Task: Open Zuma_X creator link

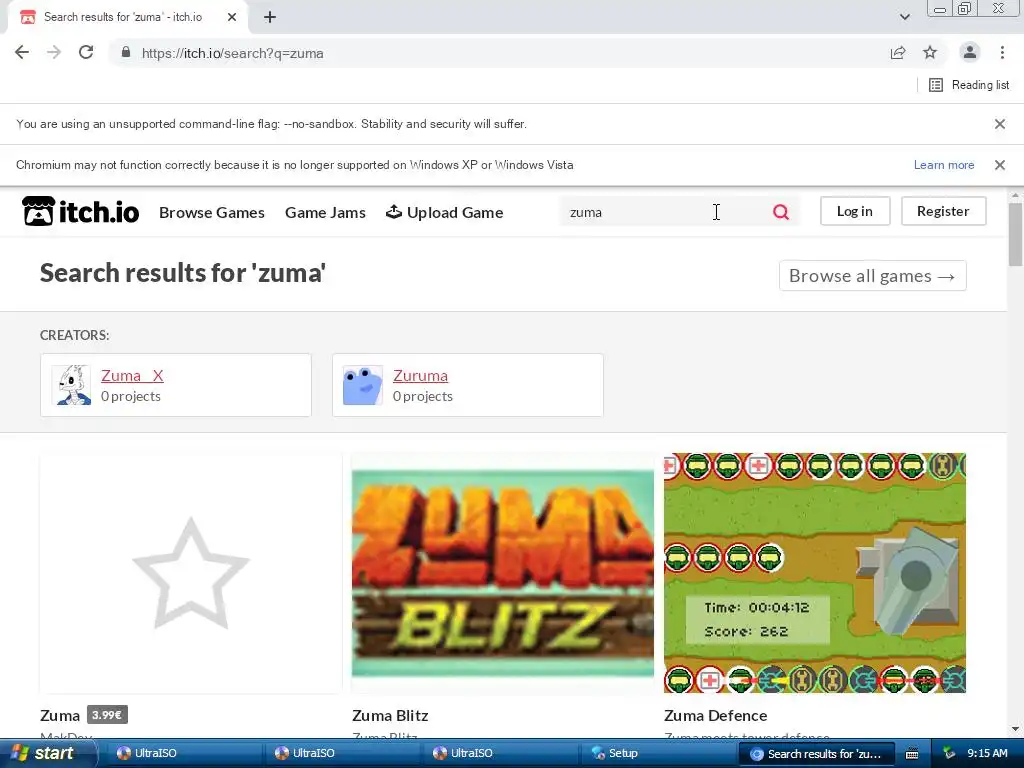Action: coord(133,376)
